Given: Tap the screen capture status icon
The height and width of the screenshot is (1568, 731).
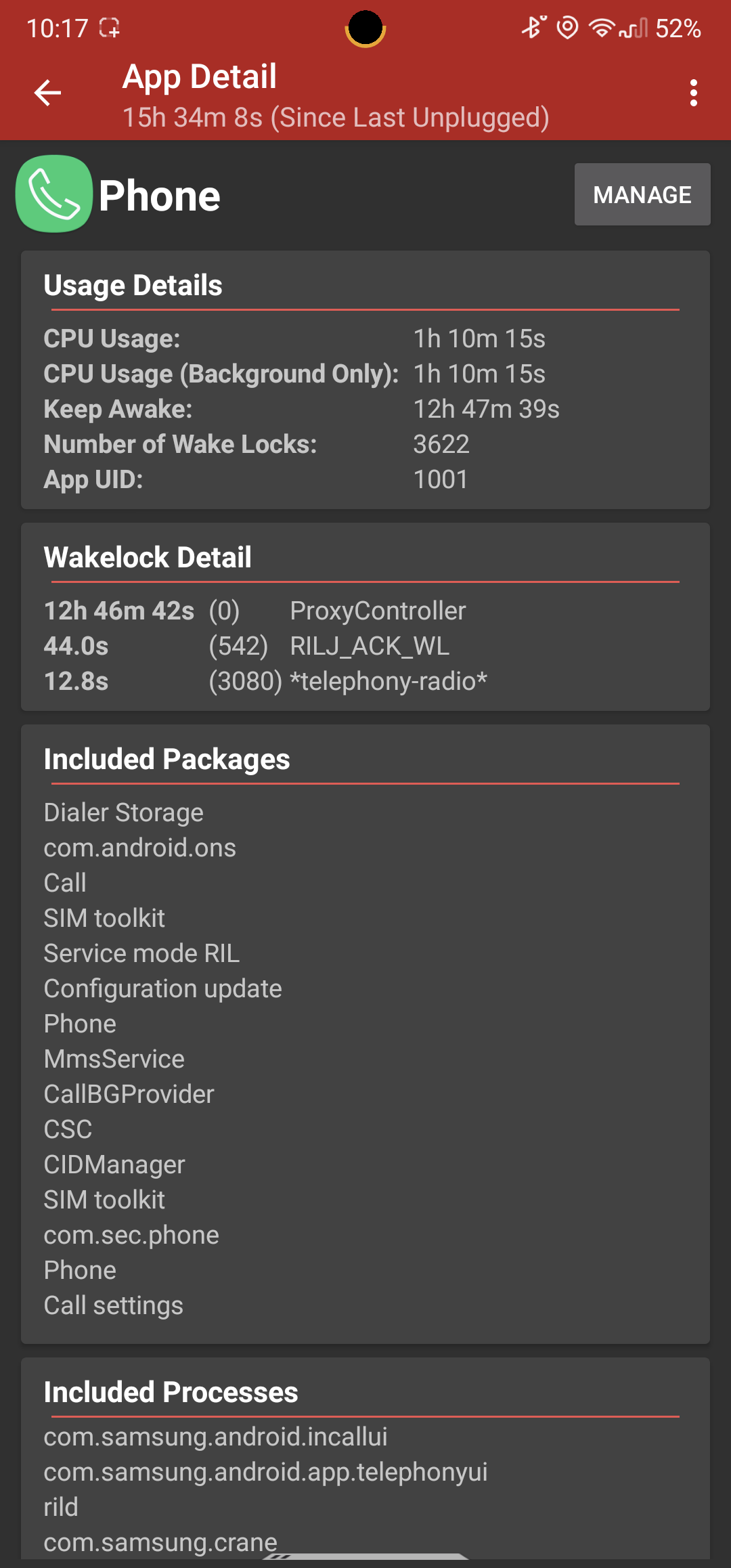Looking at the screenshot, I should tap(109, 28).
